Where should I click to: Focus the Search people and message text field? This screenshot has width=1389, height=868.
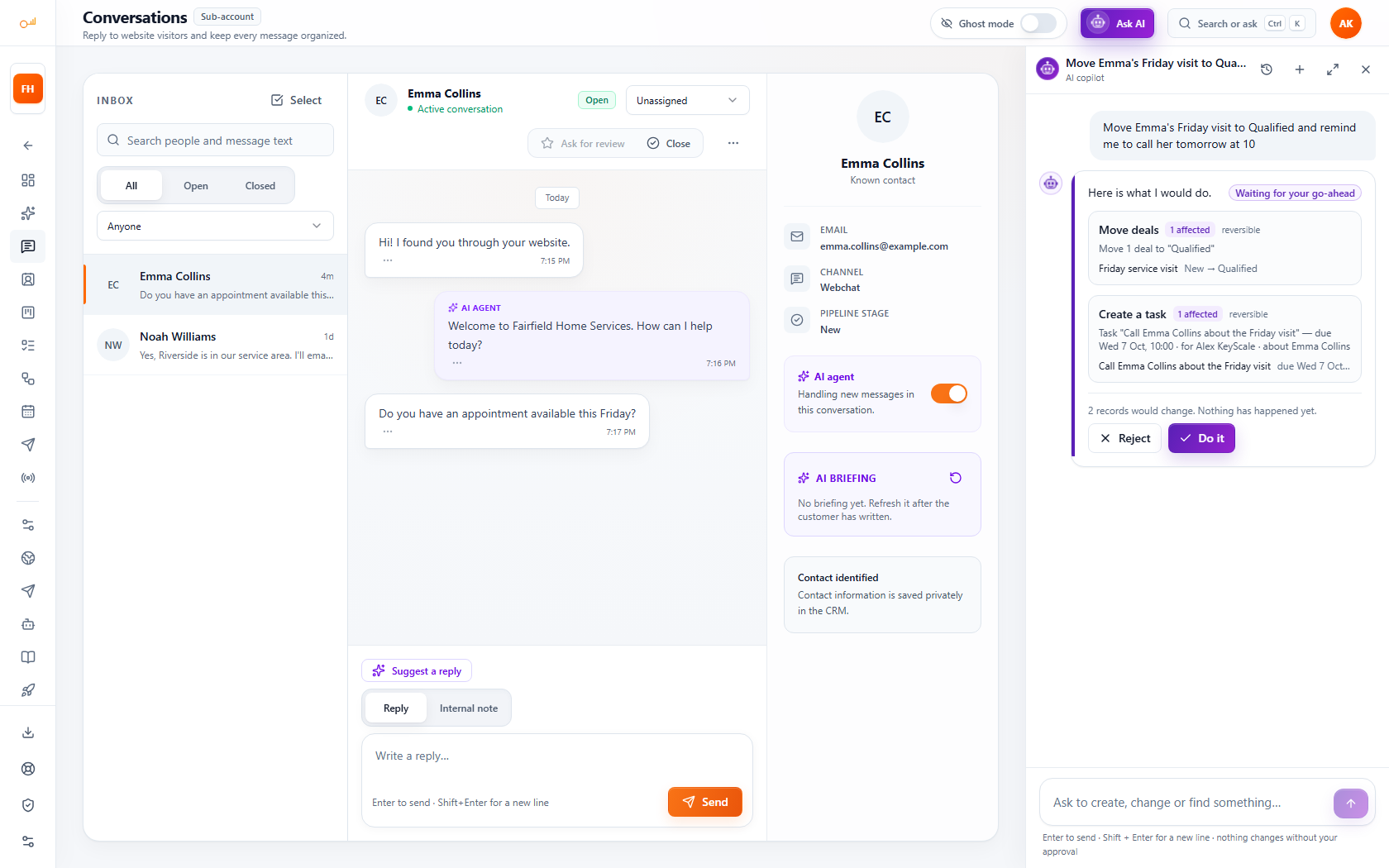pos(215,141)
